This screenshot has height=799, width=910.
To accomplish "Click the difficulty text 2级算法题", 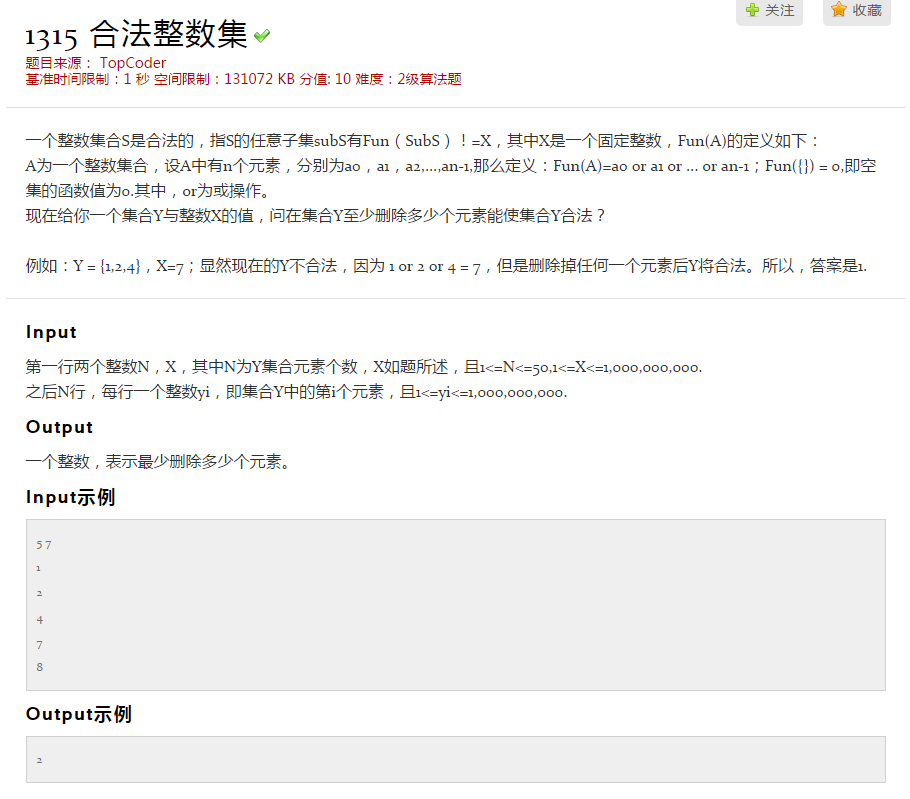I will click(429, 79).
